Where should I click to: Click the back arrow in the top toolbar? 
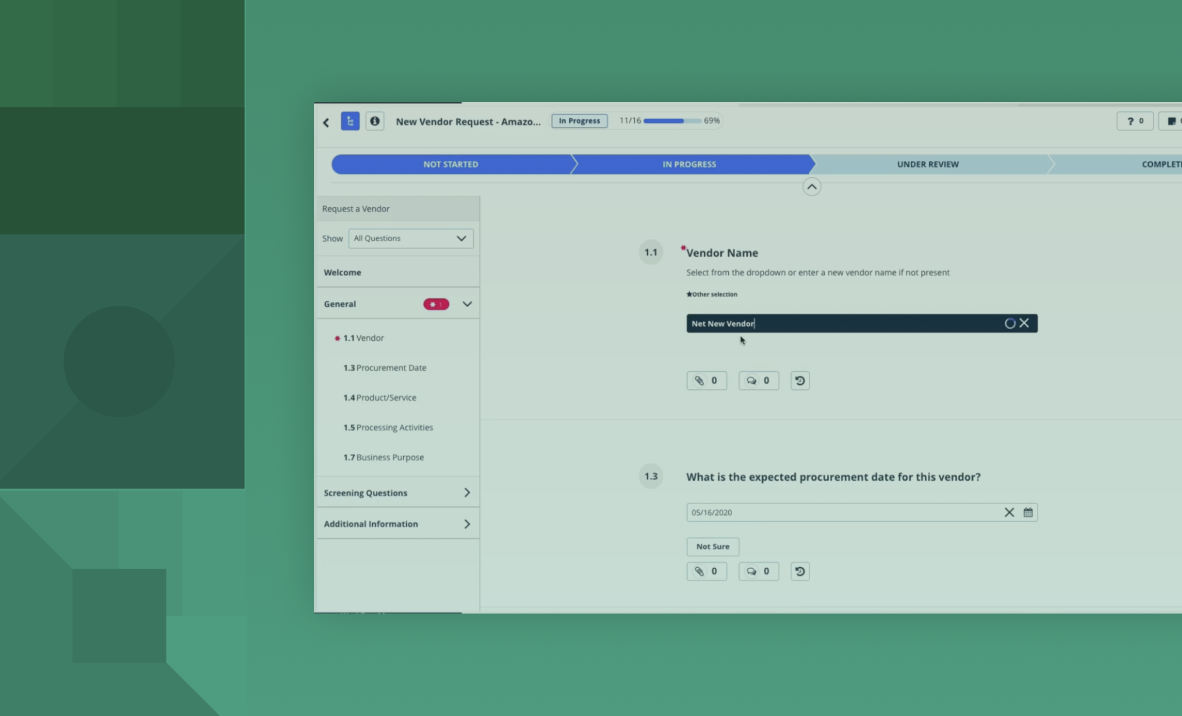tap(326, 121)
